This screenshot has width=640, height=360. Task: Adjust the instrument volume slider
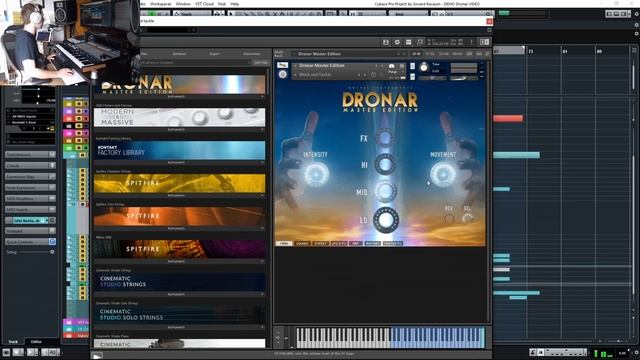pos(464,78)
